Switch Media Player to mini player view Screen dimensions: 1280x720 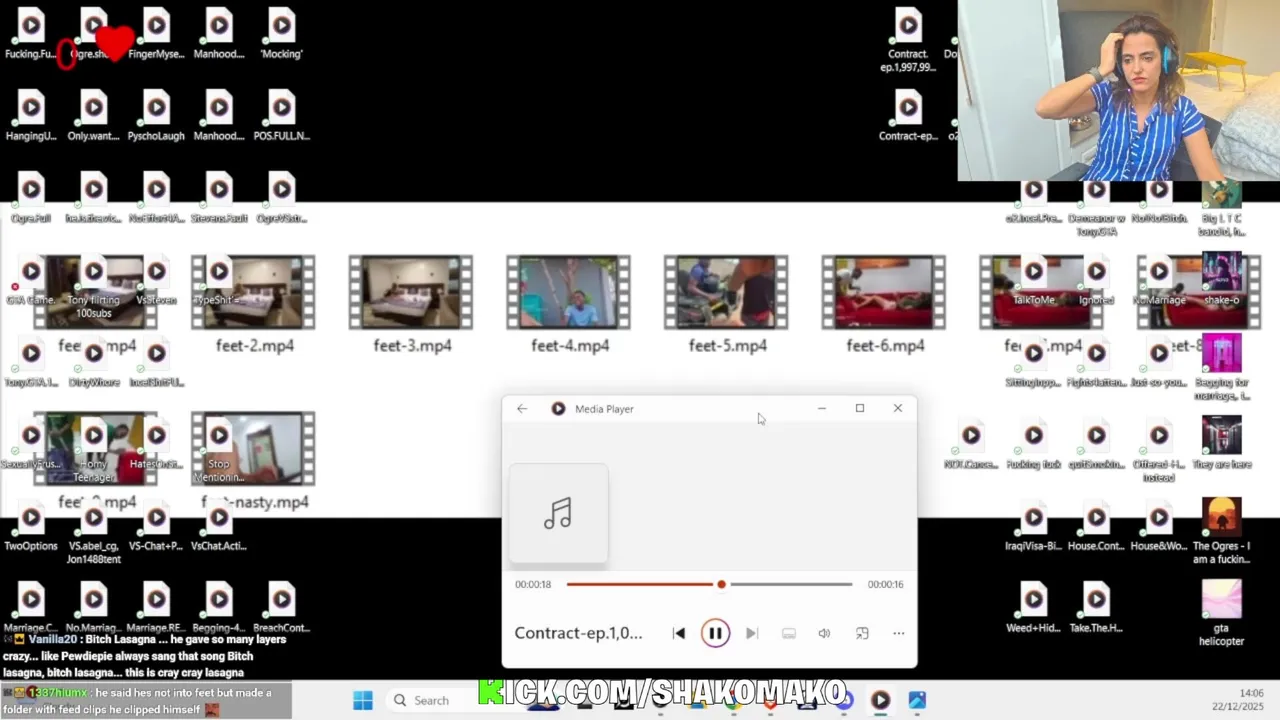tap(862, 633)
